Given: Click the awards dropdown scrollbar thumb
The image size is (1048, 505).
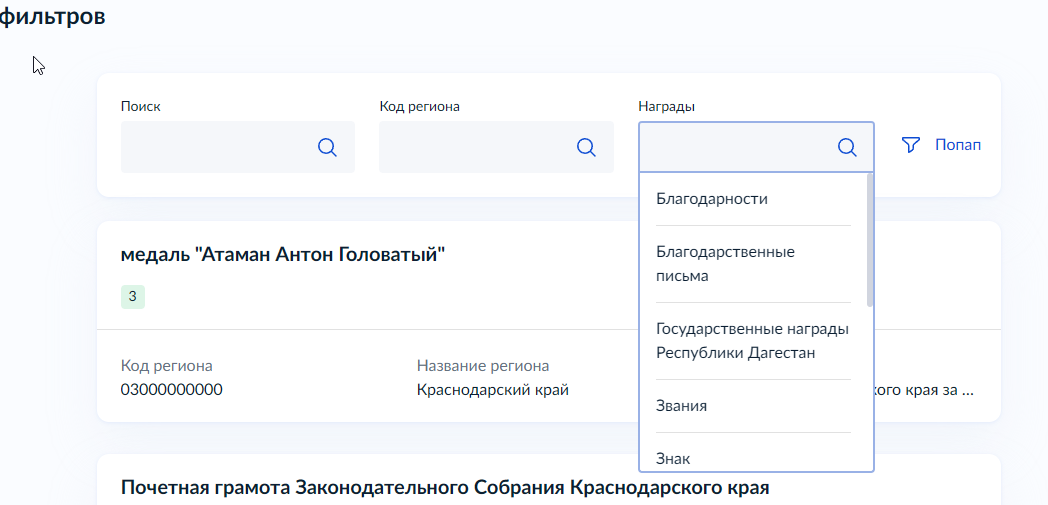Looking at the screenshot, I should [x=870, y=240].
